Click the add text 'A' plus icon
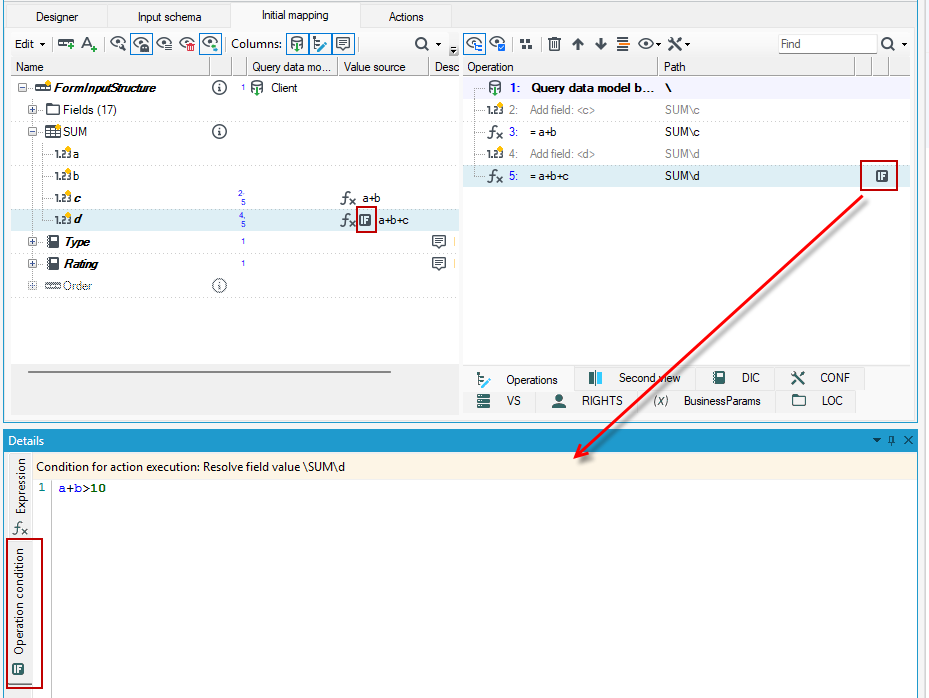The image size is (929, 698). (89, 44)
